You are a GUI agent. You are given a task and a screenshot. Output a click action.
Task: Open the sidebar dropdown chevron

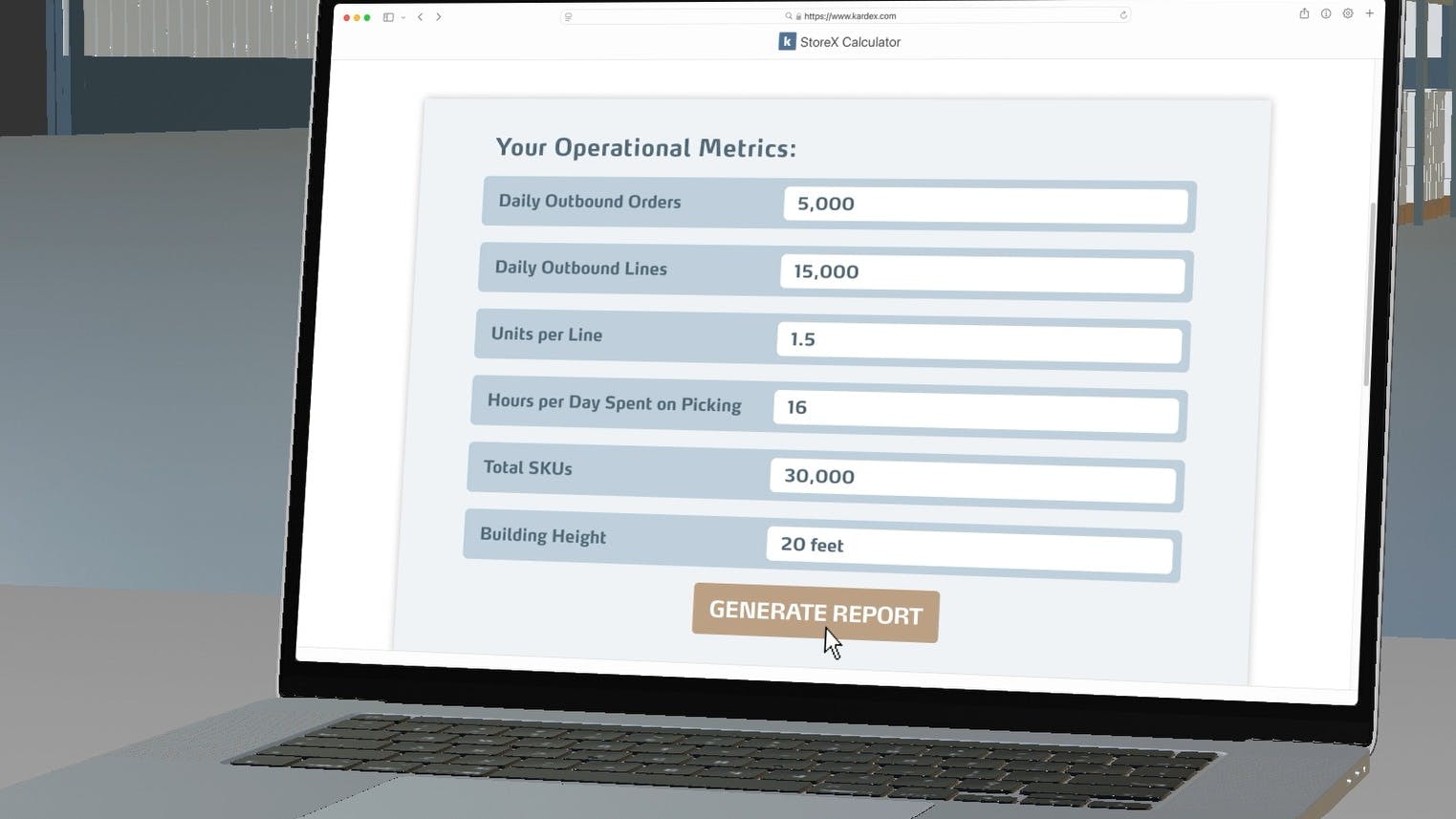coord(403,17)
